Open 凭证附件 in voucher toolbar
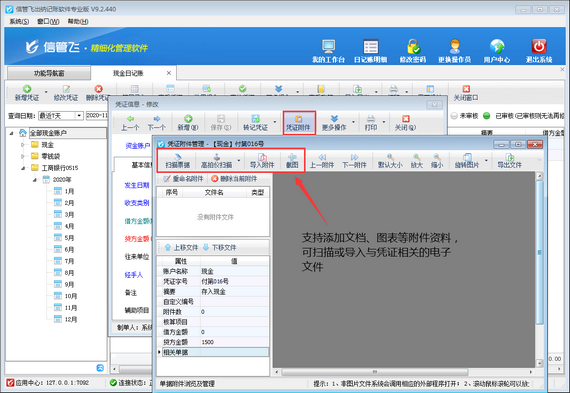This screenshot has height=393, width=570. [298, 123]
